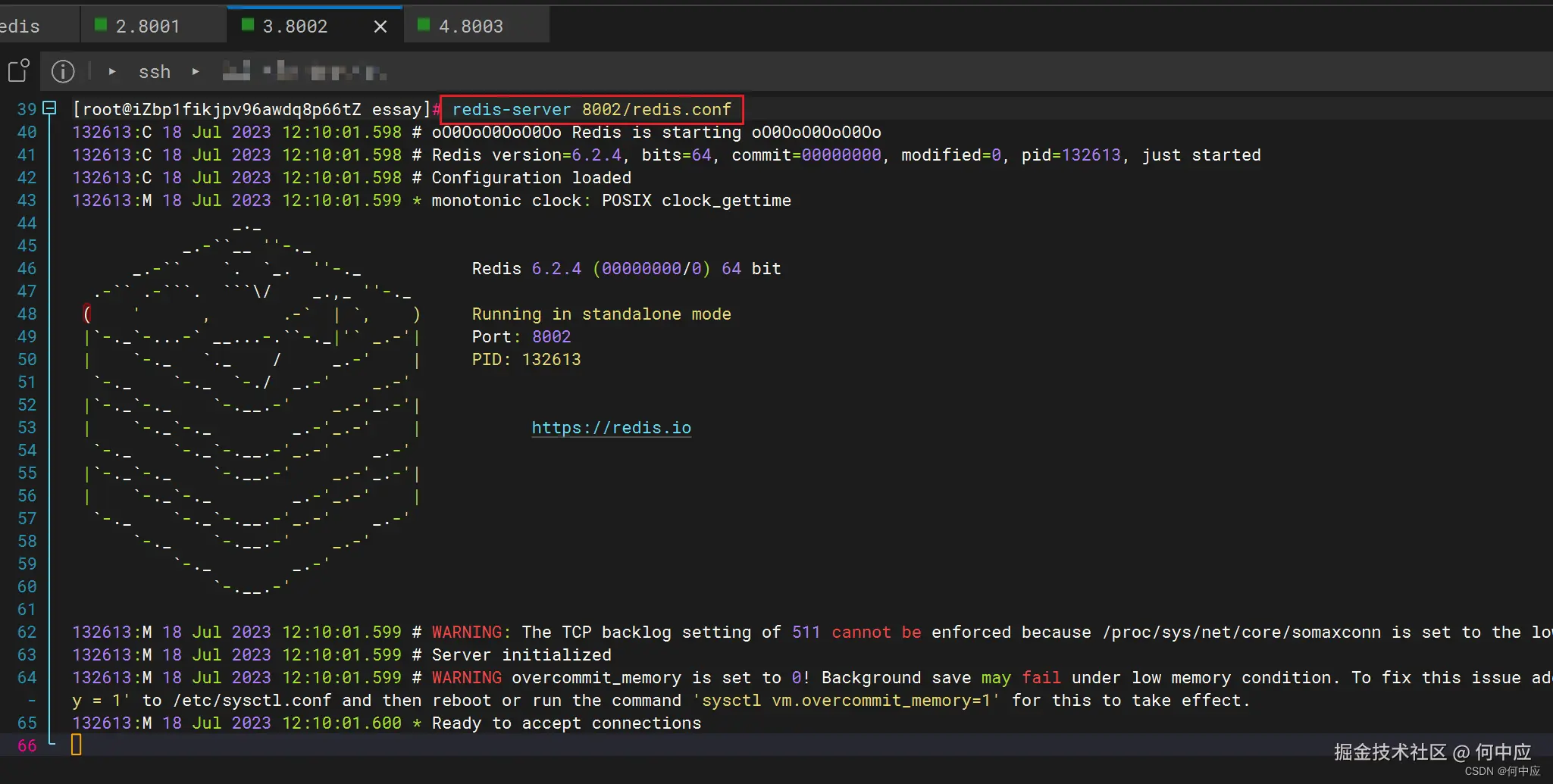Click the /etc/sysctl.conf path text
The height and width of the screenshot is (784, 1553).
pyautogui.click(x=252, y=701)
